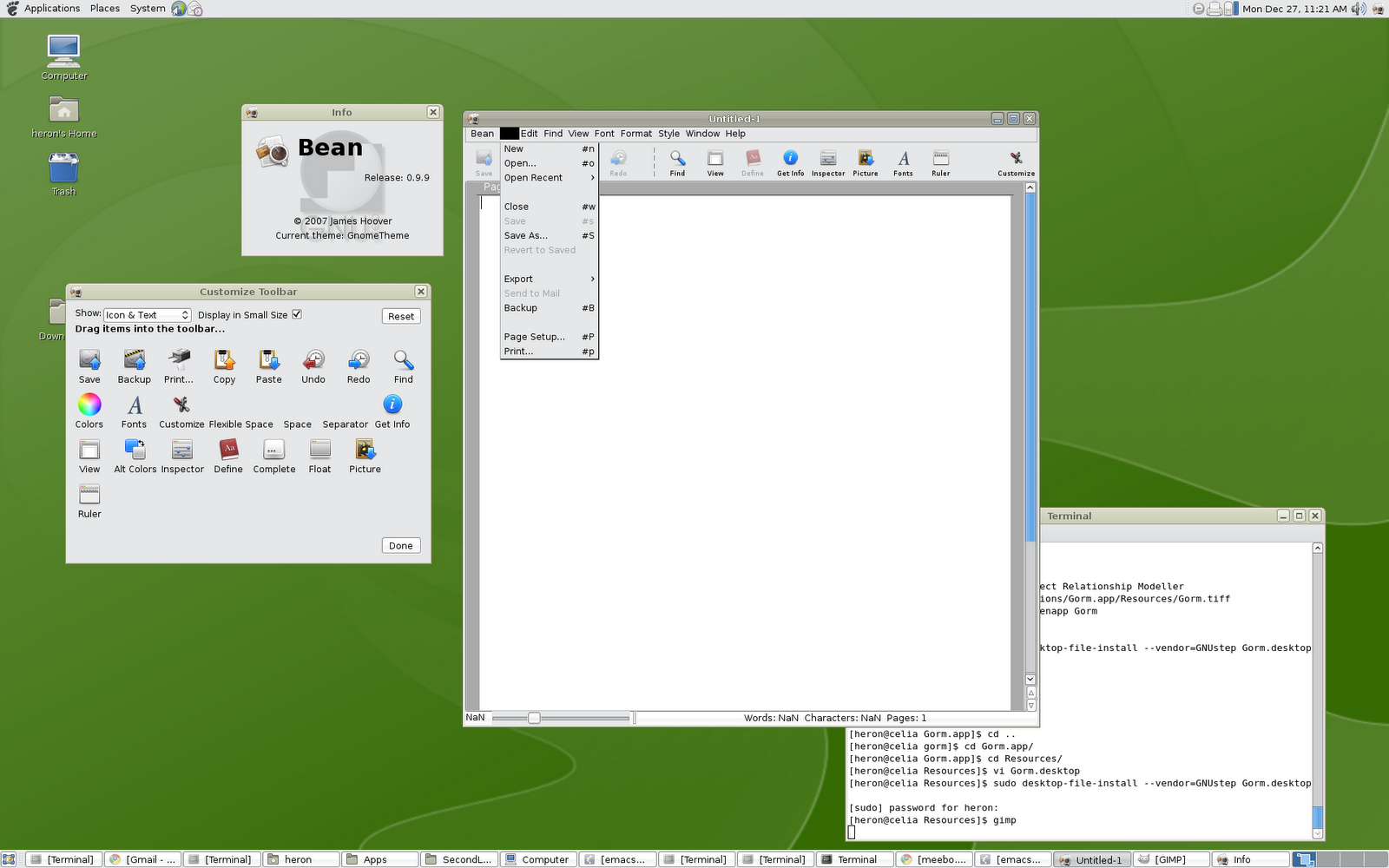Choose Print... from the open menu

pyautogui.click(x=550, y=352)
